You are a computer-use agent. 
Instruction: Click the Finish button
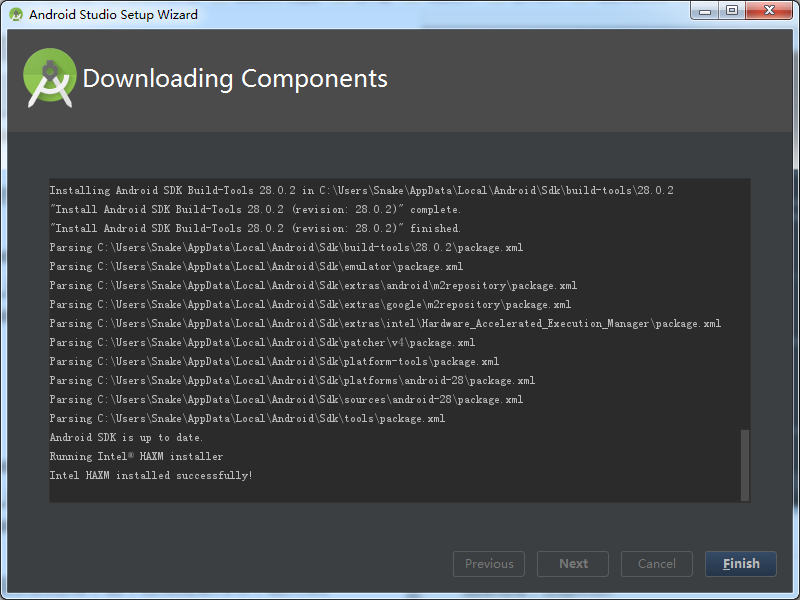tap(741, 564)
